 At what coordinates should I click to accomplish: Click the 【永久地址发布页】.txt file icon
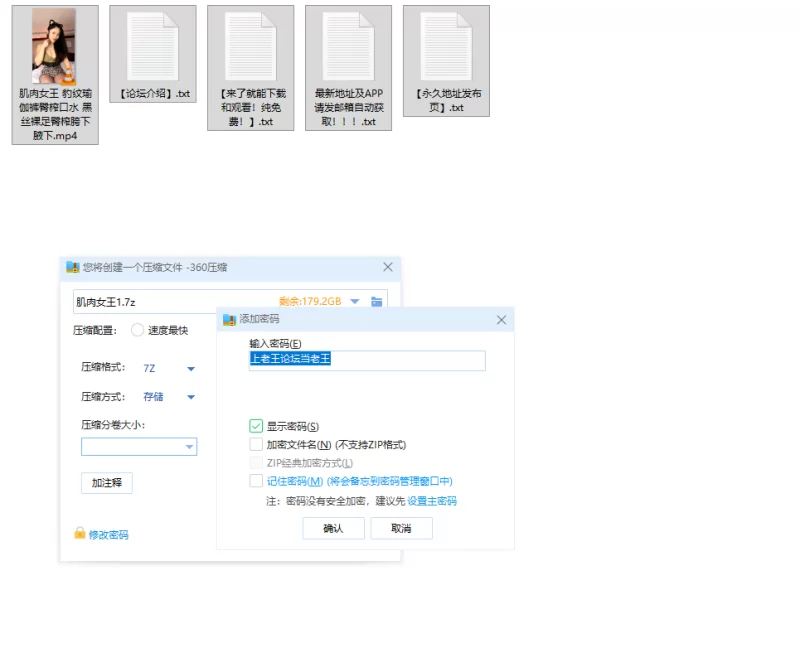[x=446, y=46]
